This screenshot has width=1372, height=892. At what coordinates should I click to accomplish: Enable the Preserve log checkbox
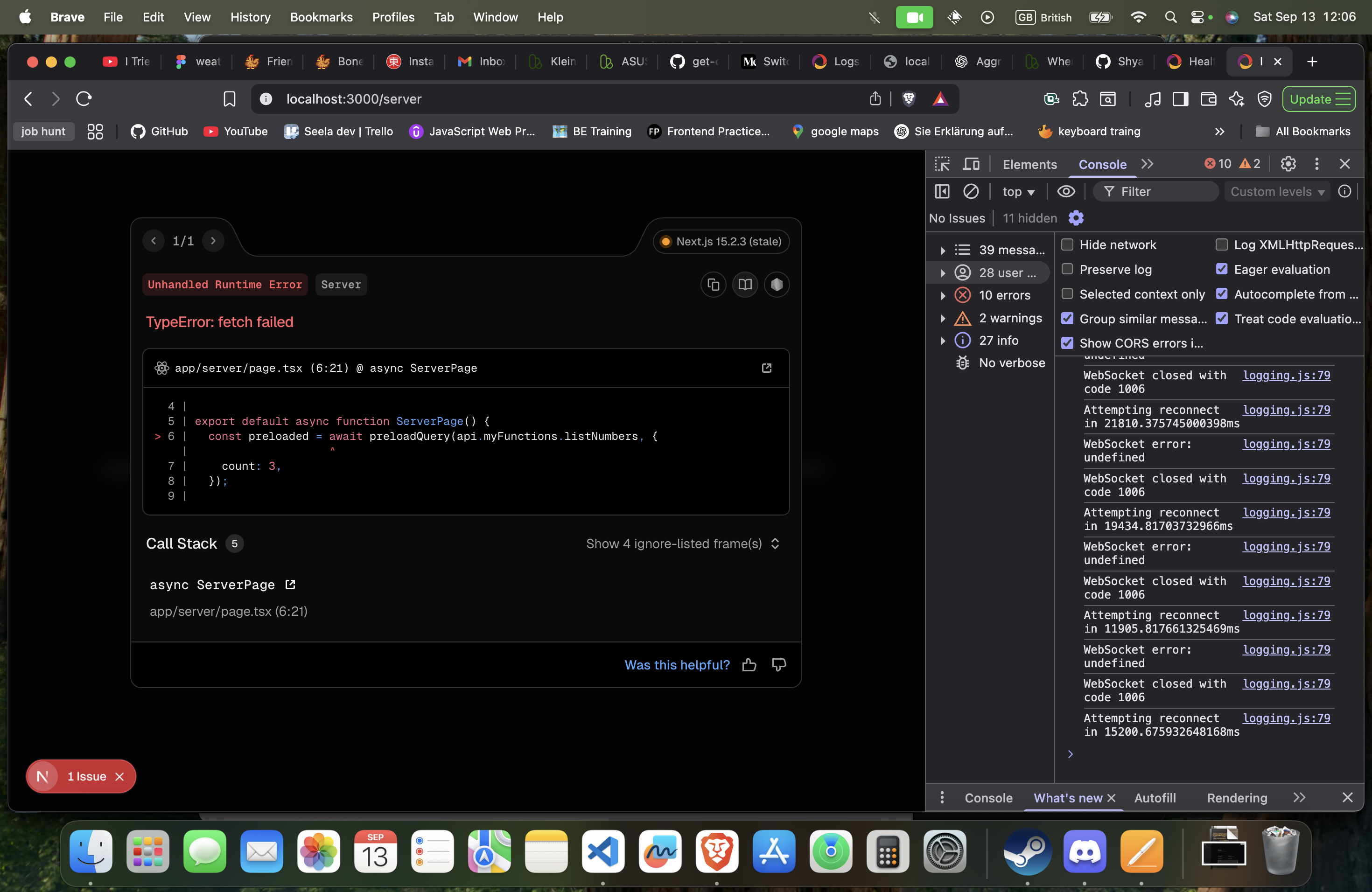click(1067, 269)
